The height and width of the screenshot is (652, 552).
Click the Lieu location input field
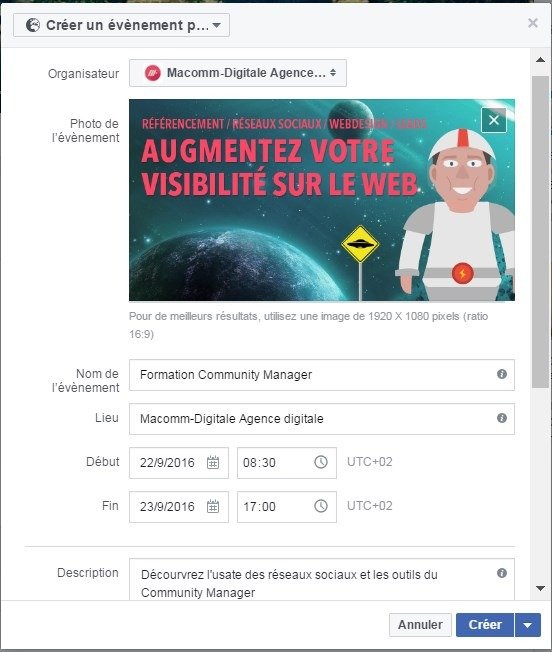click(322, 419)
